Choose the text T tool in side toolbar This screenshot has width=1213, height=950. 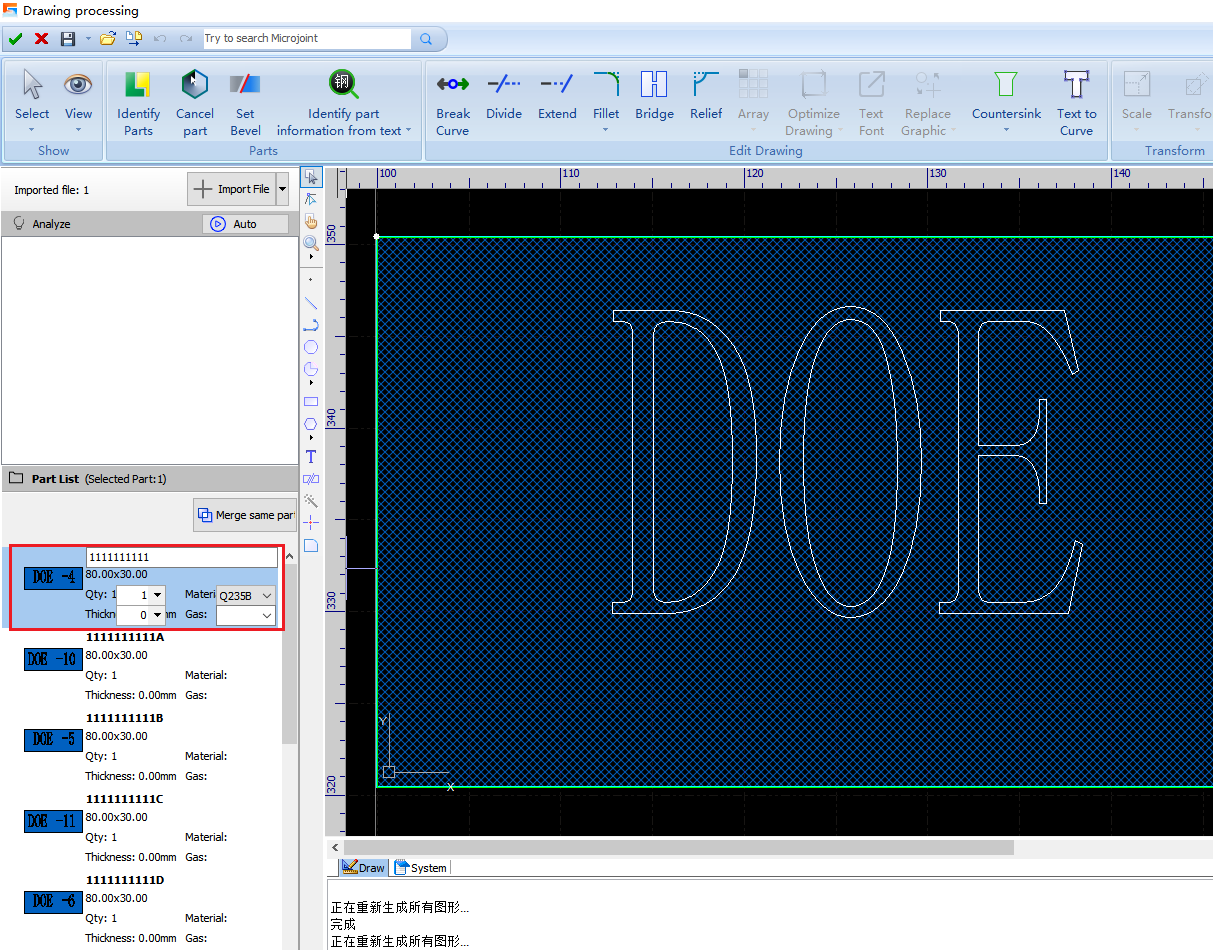pos(311,457)
